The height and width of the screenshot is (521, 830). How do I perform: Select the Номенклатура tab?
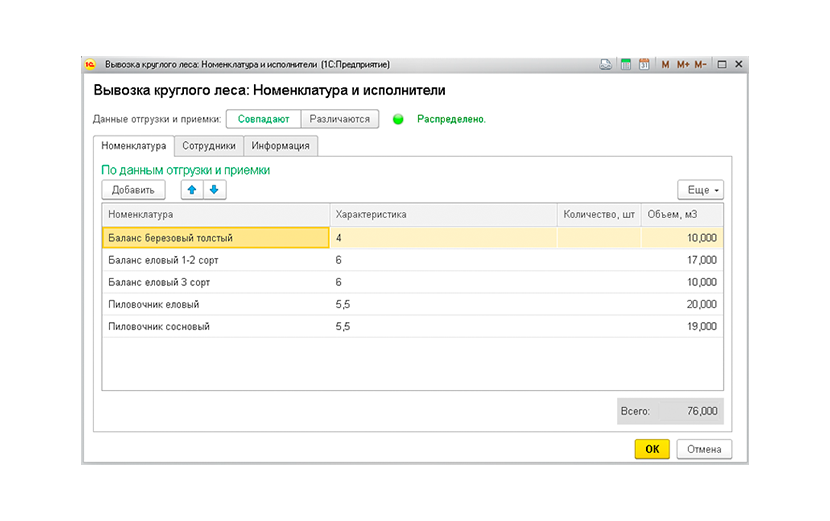(134, 146)
